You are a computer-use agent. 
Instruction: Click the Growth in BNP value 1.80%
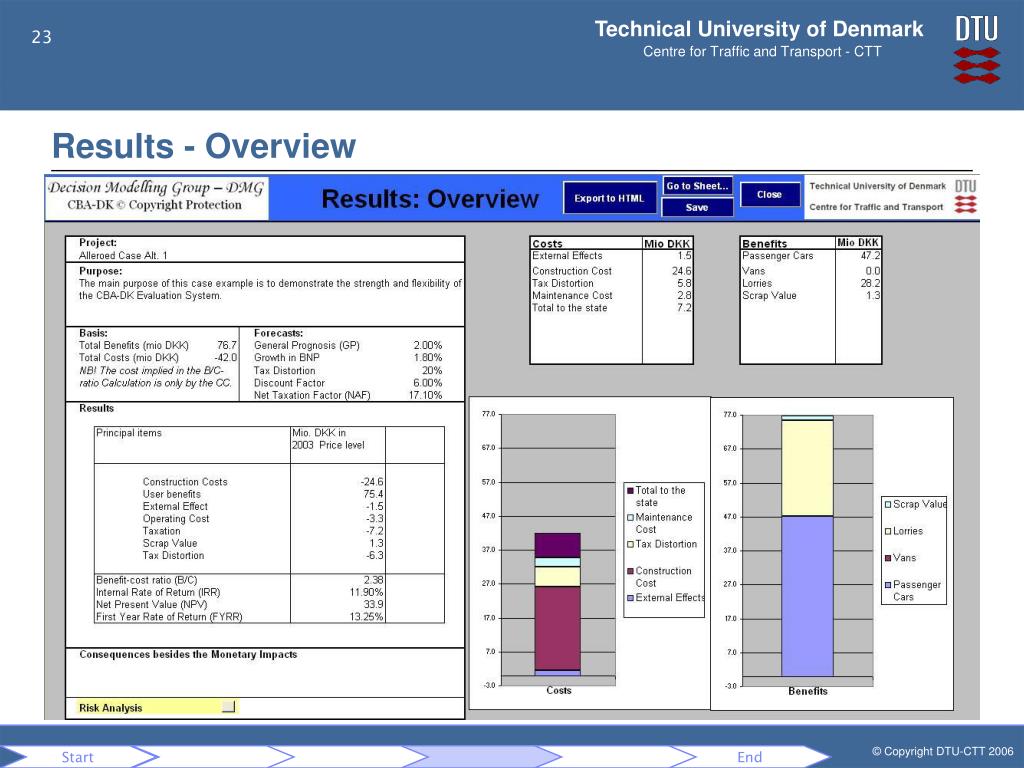click(x=428, y=357)
